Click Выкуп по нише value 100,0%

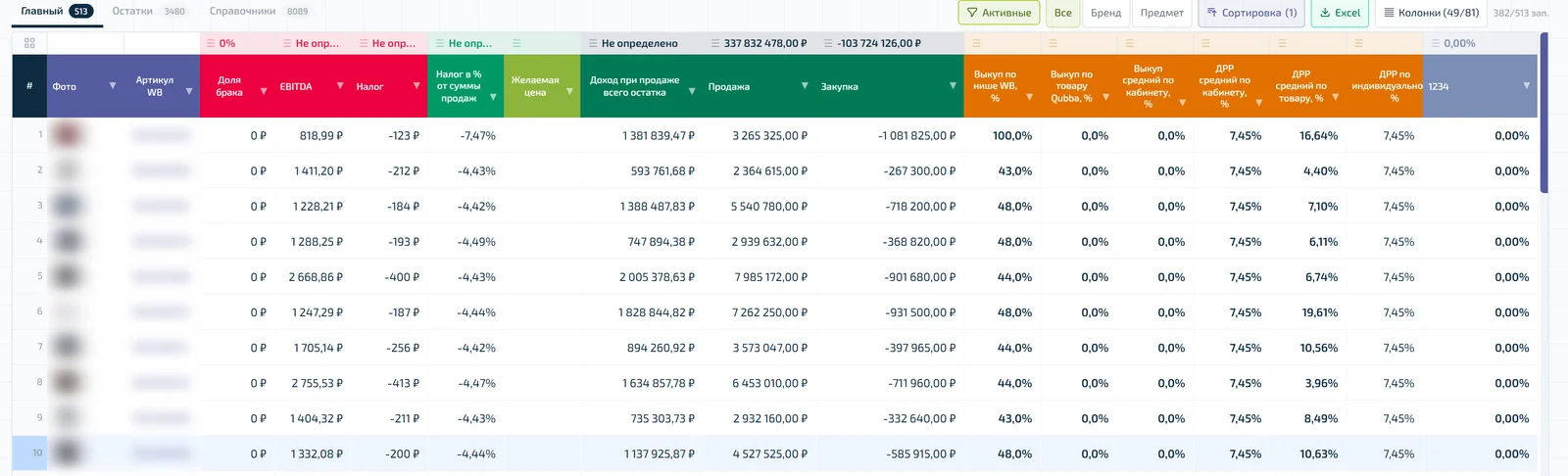1012,136
